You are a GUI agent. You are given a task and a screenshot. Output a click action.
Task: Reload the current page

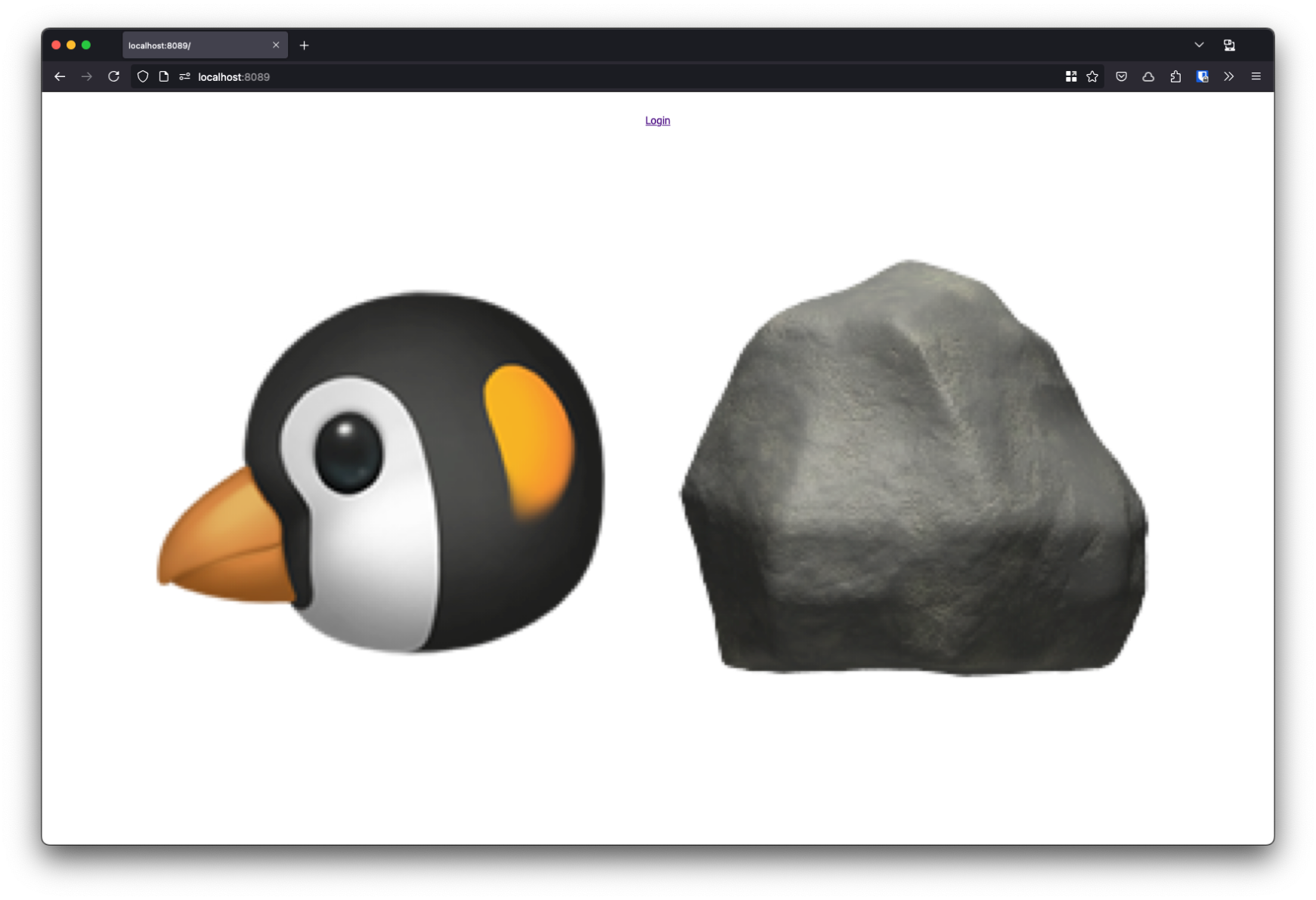click(114, 76)
